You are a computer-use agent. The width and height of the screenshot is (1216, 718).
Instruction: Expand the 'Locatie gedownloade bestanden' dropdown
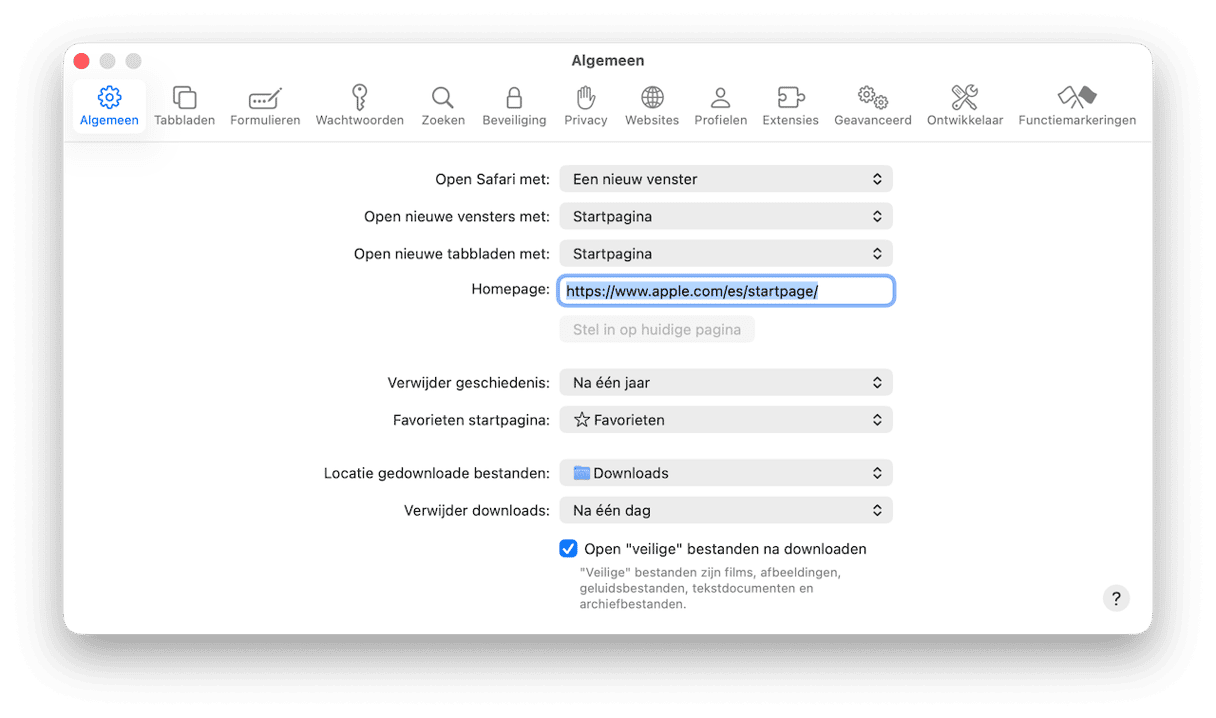(726, 473)
